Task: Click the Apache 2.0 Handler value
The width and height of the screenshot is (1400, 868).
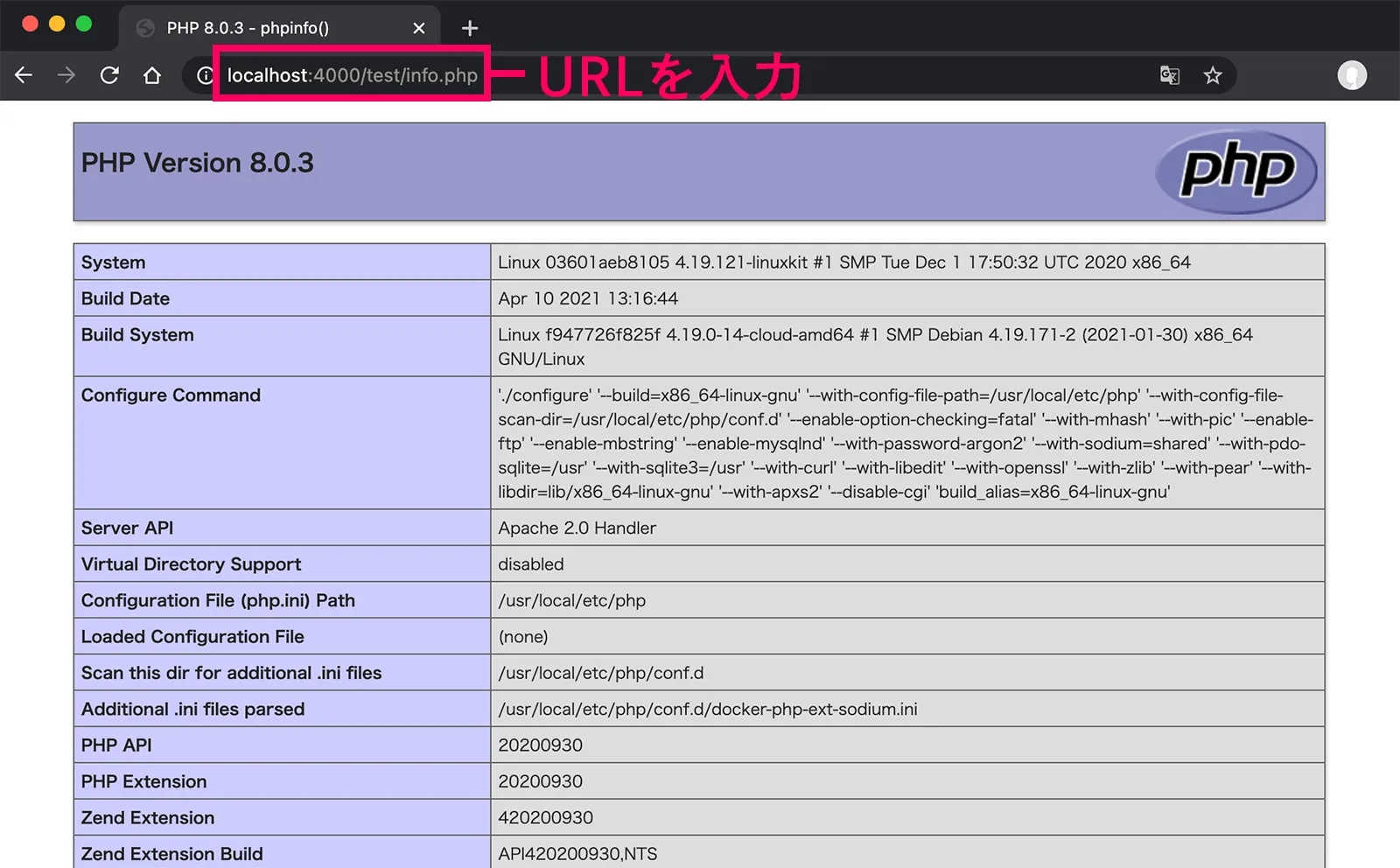Action: click(x=577, y=528)
